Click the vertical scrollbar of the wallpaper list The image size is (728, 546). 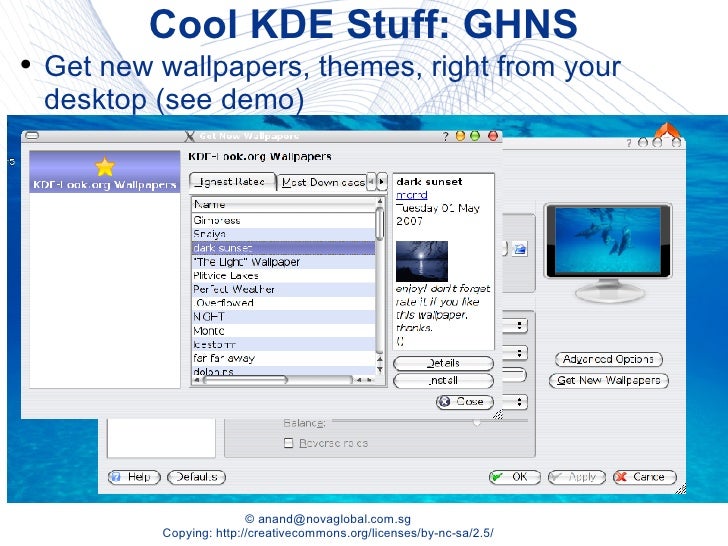pyautogui.click(x=380, y=286)
